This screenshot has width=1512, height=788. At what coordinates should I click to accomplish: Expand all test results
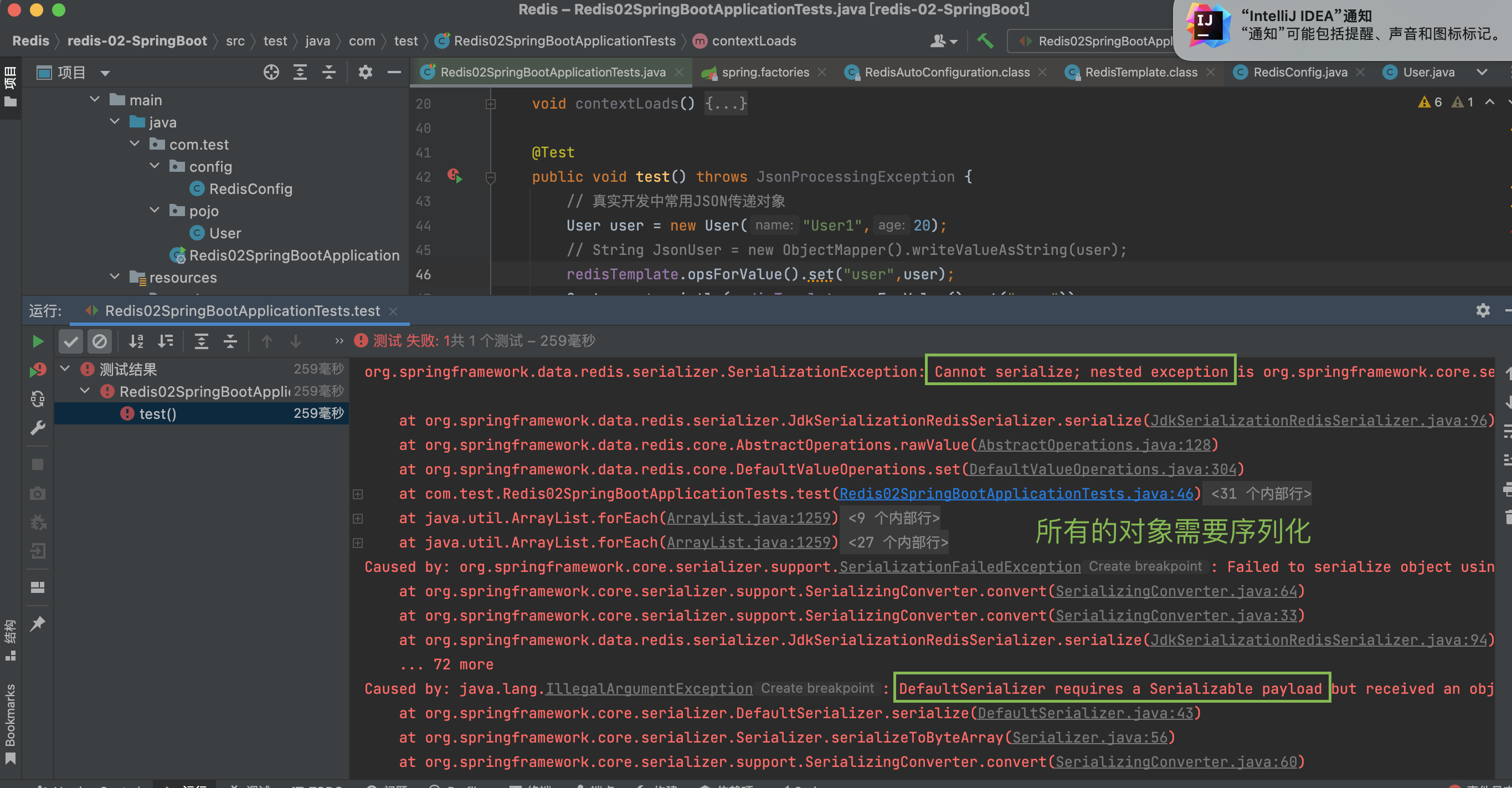point(202,341)
